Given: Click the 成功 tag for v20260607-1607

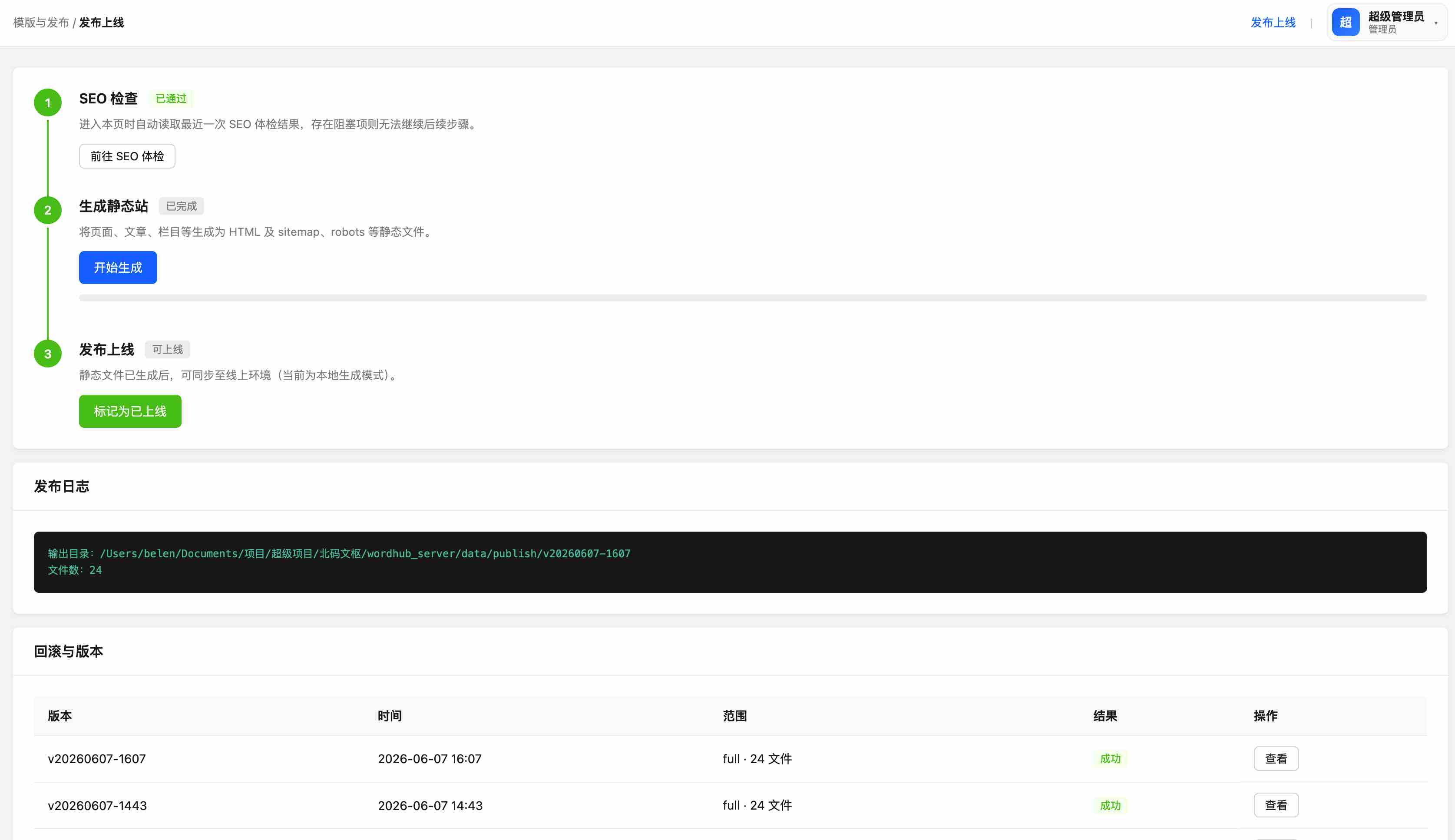Looking at the screenshot, I should point(1110,759).
